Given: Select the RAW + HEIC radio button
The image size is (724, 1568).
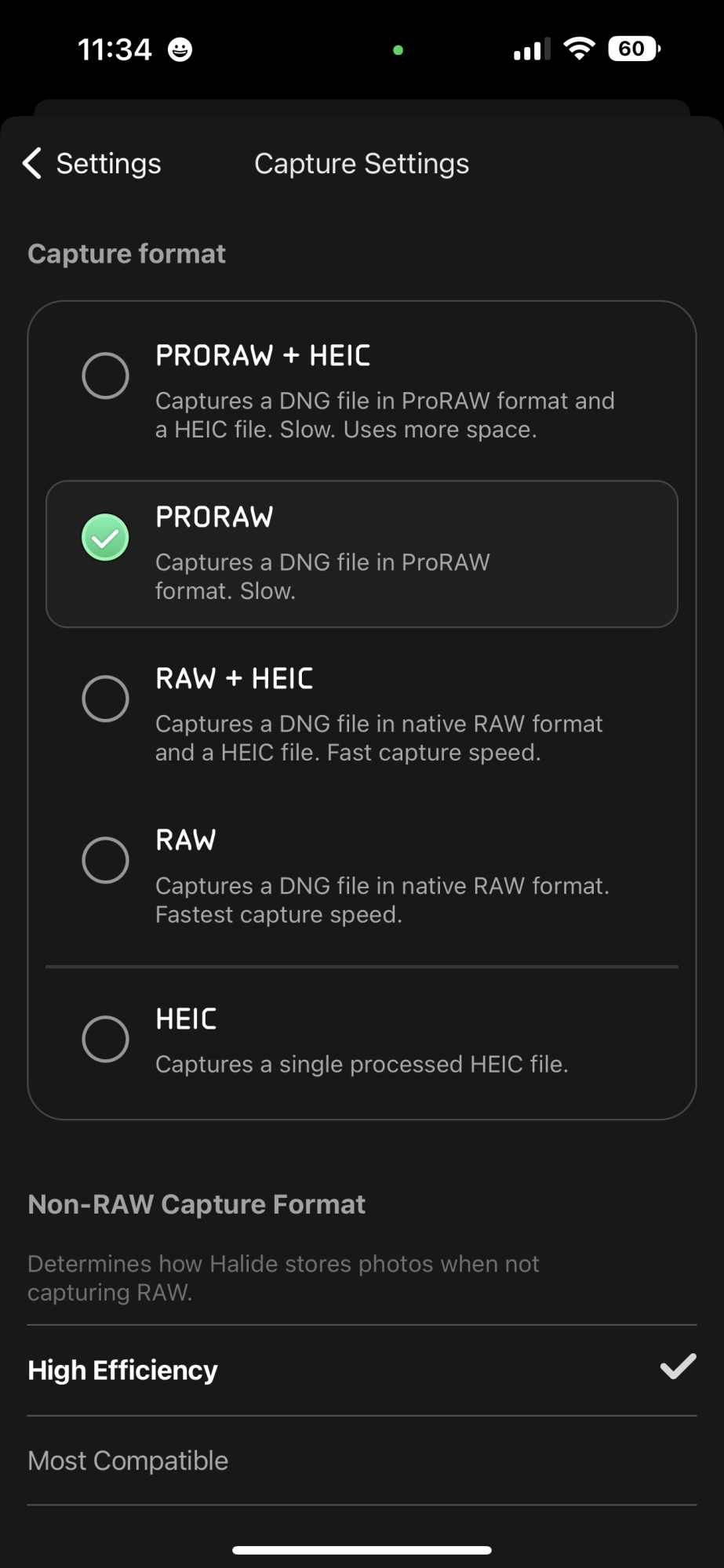Looking at the screenshot, I should click(105, 699).
